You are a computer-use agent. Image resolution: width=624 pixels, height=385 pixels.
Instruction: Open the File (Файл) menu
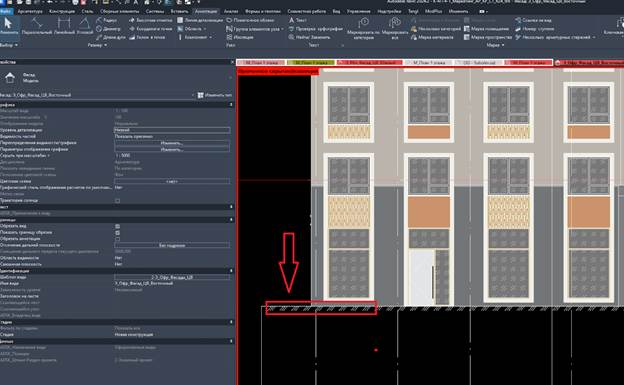pos(6,12)
